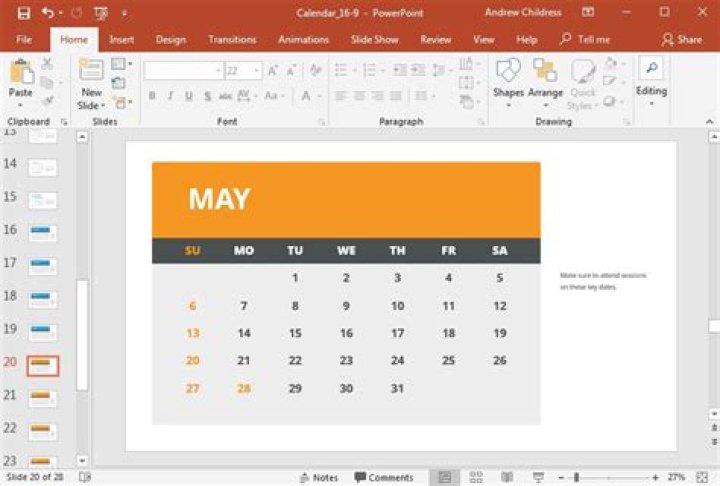The height and width of the screenshot is (486, 720).
Task: Open the Editing group dropdown
Action: pos(651,83)
